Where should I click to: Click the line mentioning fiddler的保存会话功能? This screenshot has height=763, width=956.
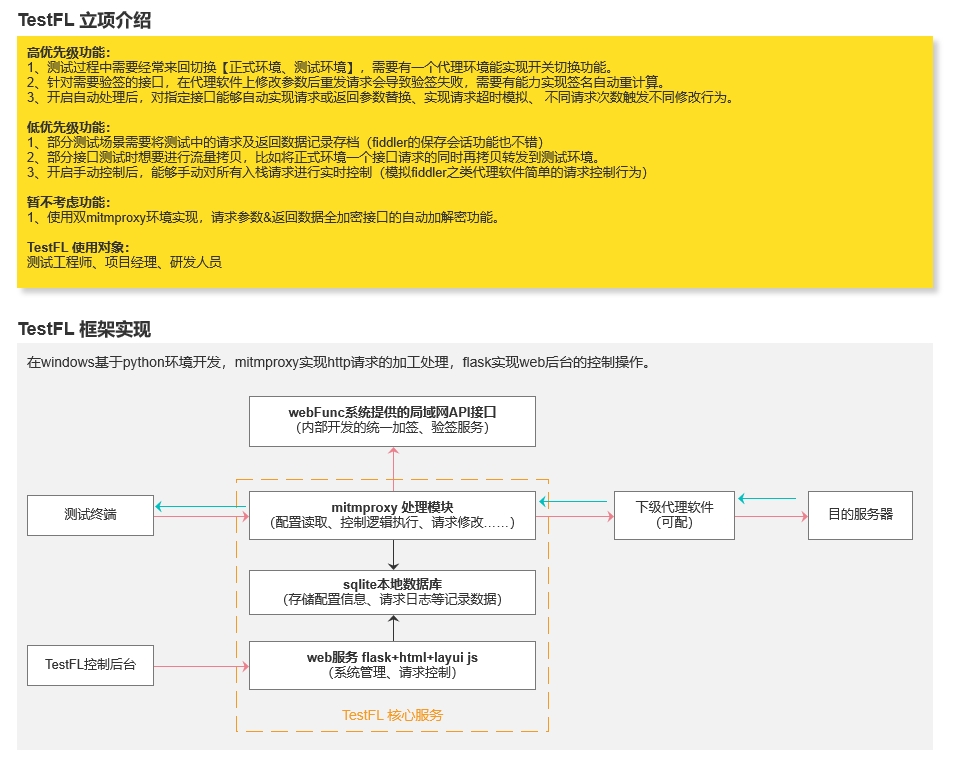tap(285, 142)
